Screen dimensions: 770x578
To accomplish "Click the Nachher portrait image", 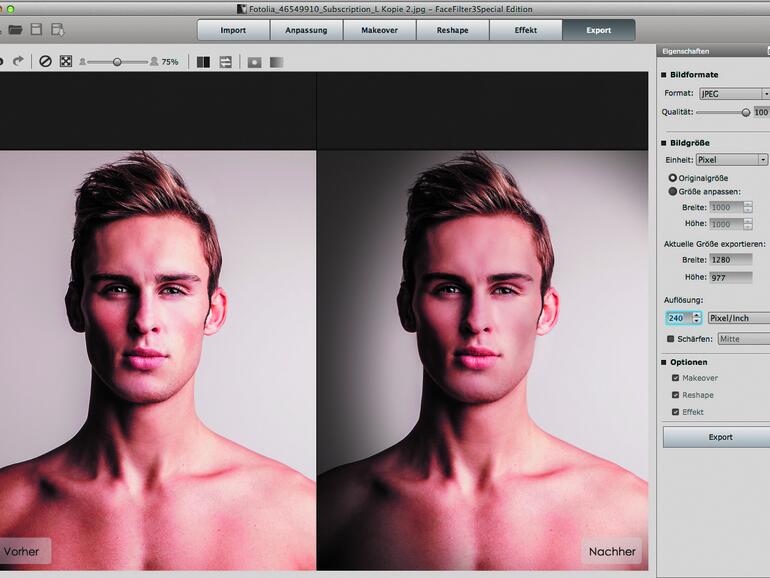I will (482, 360).
